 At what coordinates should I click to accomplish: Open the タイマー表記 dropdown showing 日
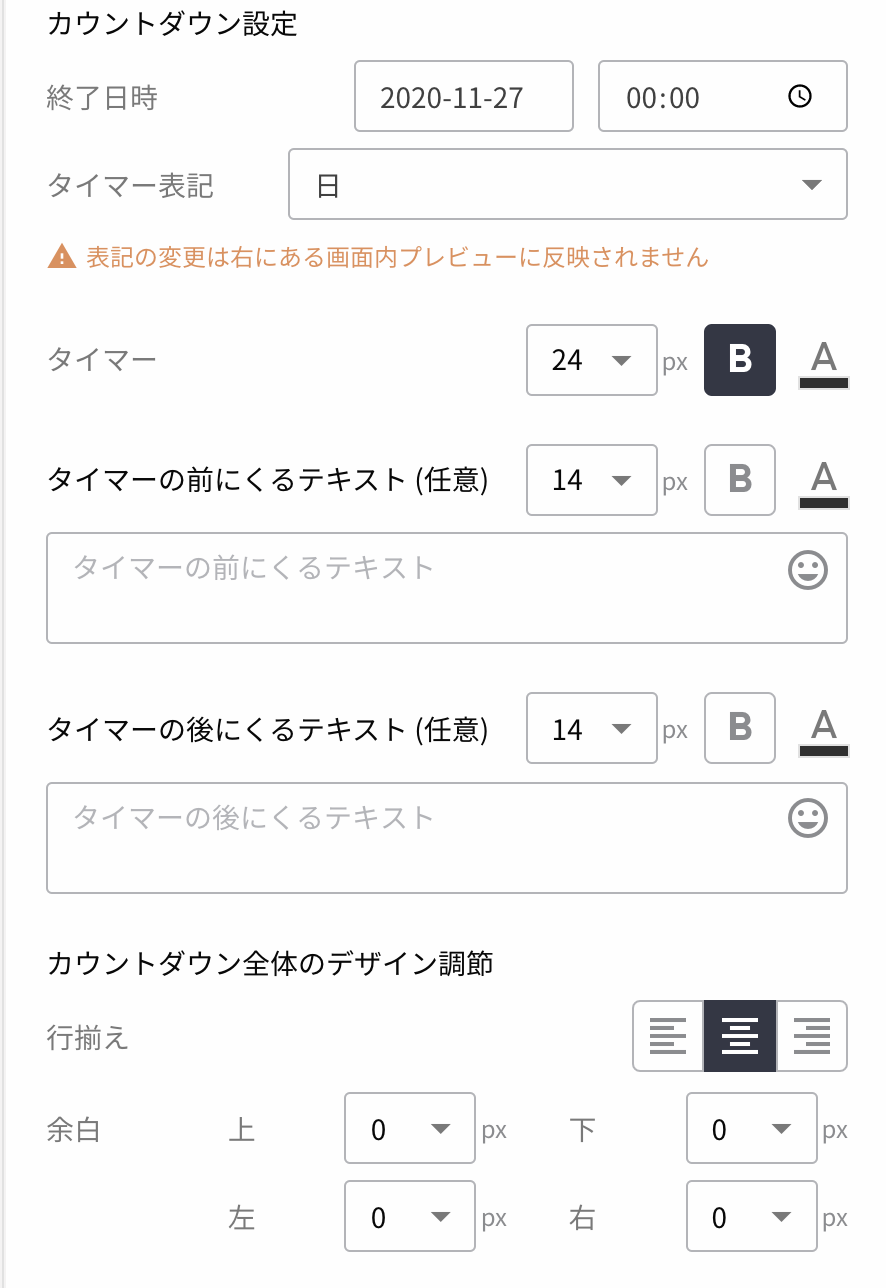[x=568, y=184]
